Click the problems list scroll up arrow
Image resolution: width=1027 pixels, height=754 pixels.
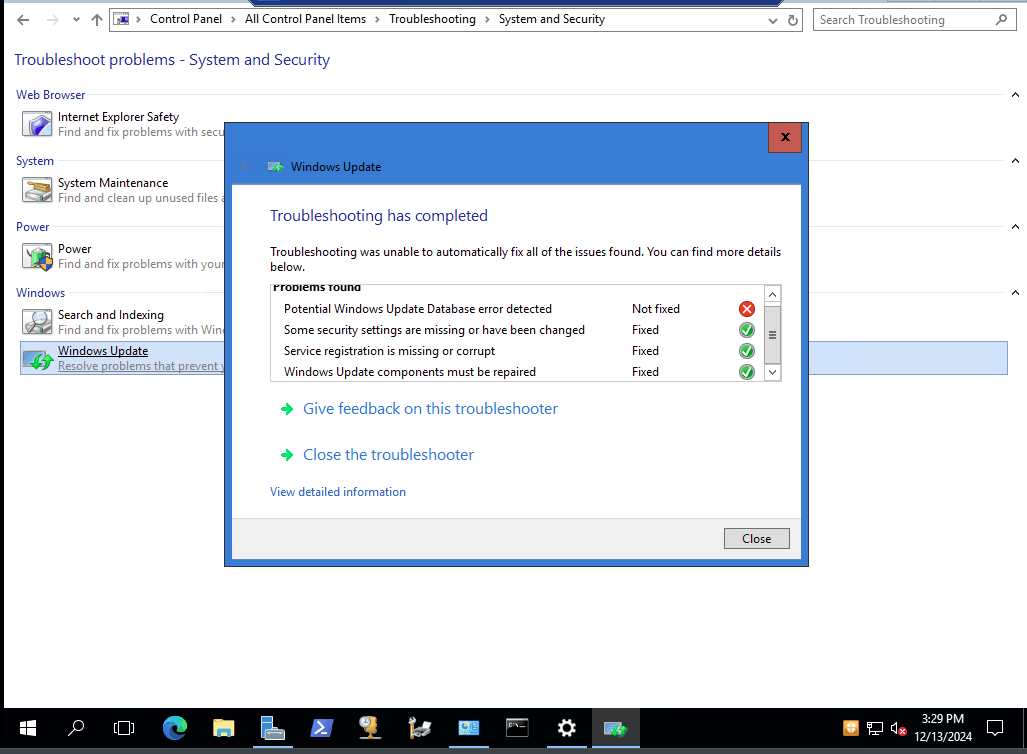[x=772, y=295]
